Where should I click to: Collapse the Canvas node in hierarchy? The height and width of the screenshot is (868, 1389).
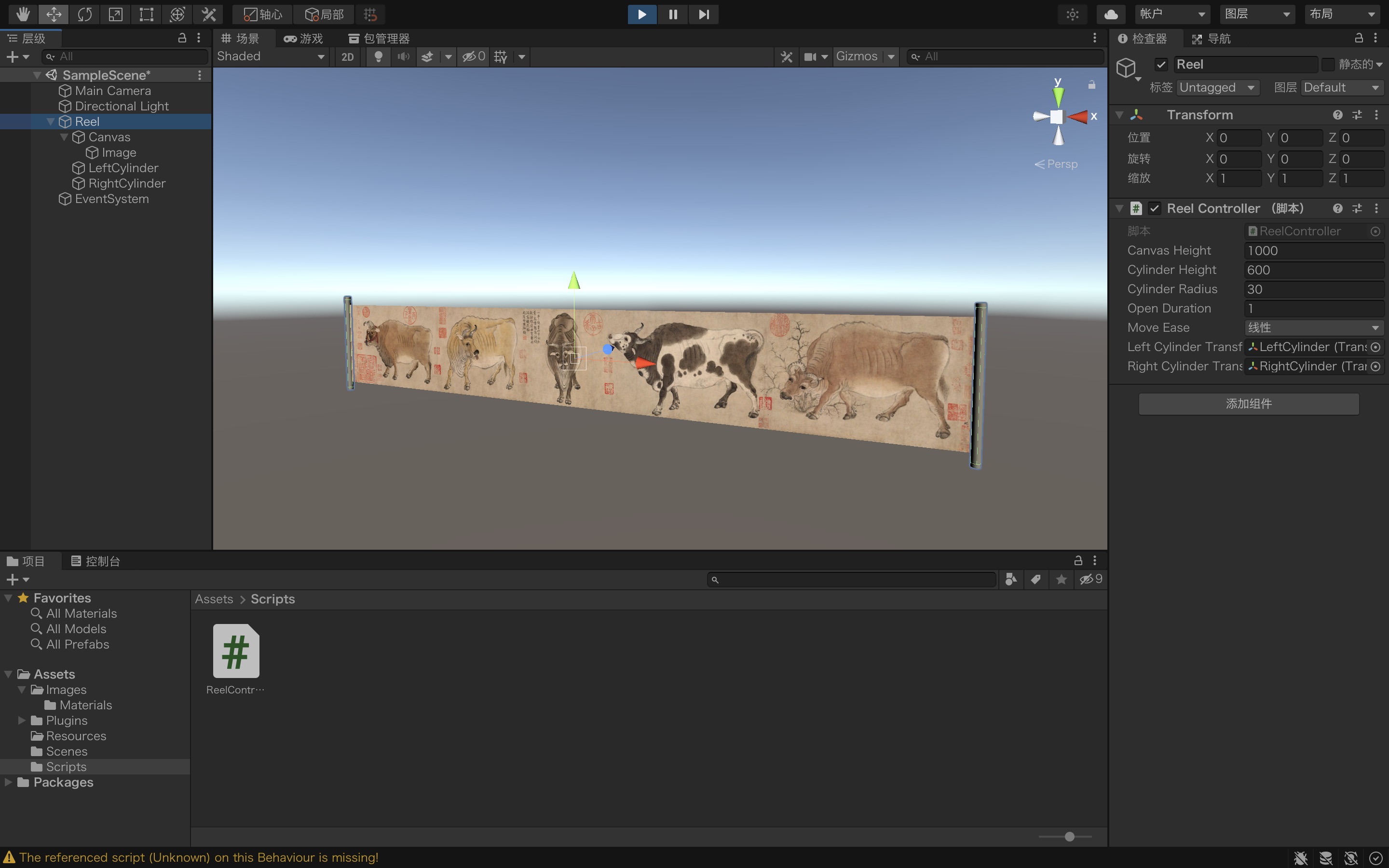click(64, 137)
